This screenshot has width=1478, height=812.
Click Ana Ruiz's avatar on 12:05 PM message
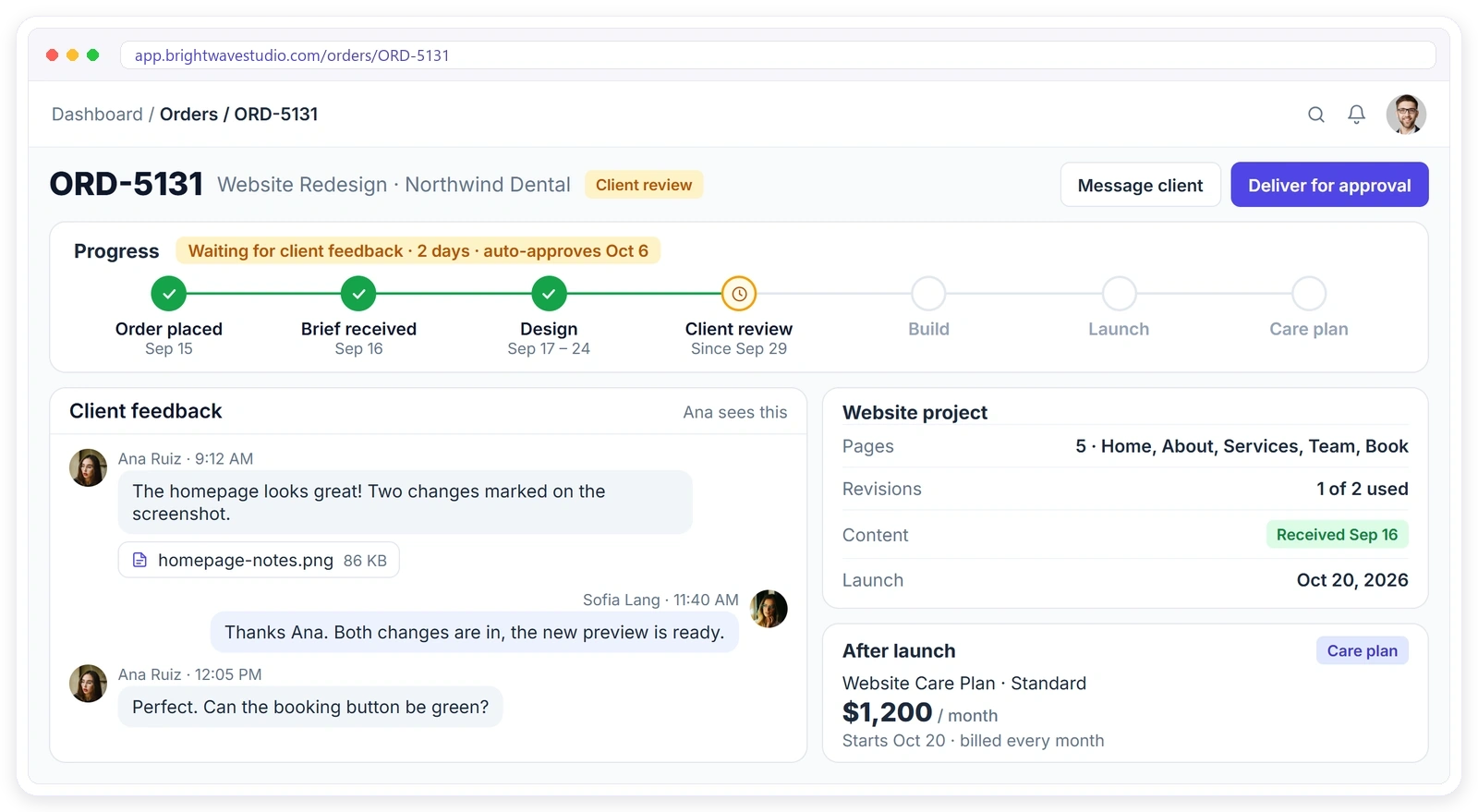point(88,684)
